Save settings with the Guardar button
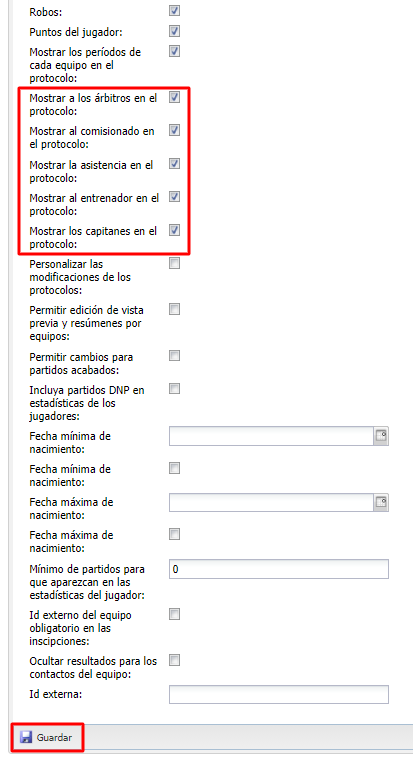 point(47,737)
